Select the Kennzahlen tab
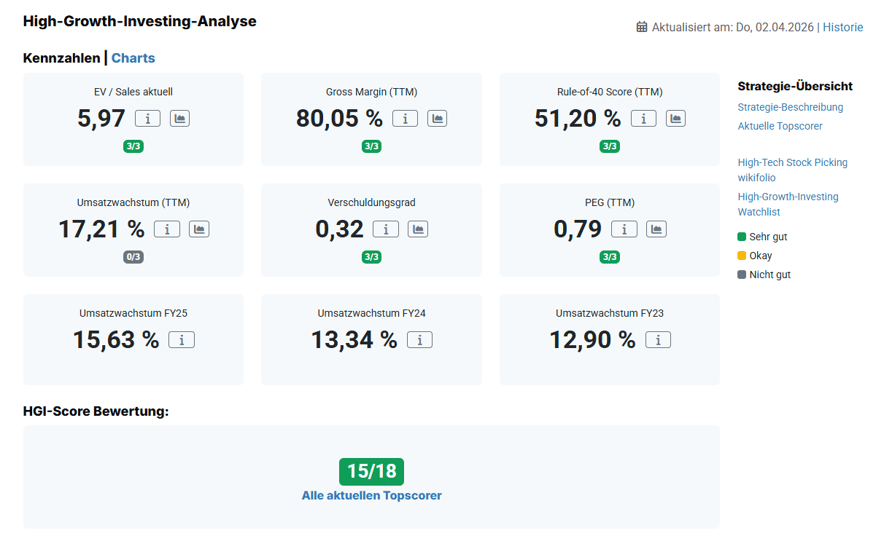The height and width of the screenshot is (533, 884). coord(61,58)
